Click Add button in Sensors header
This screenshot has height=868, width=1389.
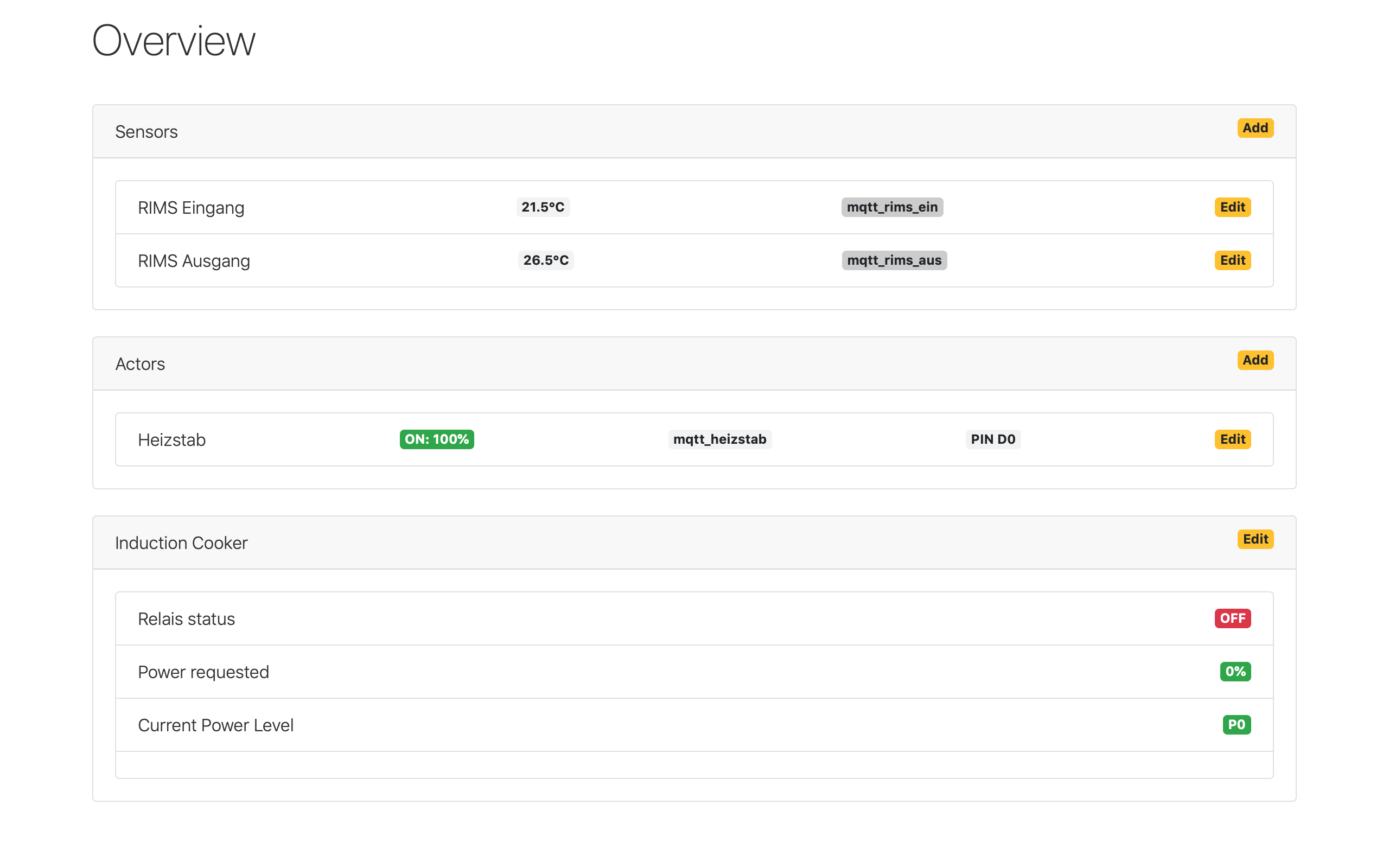1254,128
